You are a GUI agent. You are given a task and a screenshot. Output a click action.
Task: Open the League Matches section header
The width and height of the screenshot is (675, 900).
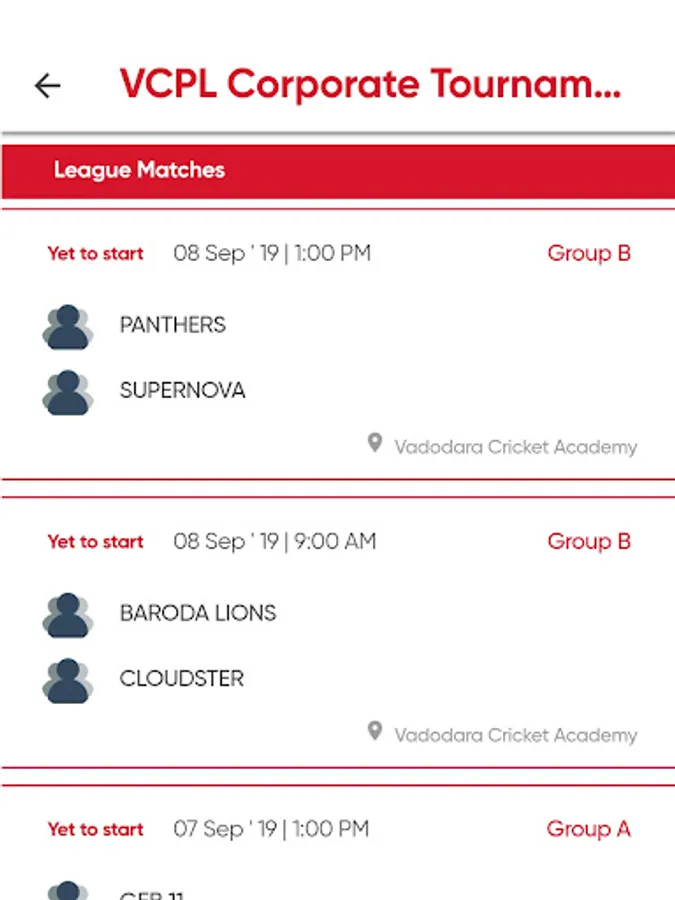[338, 171]
